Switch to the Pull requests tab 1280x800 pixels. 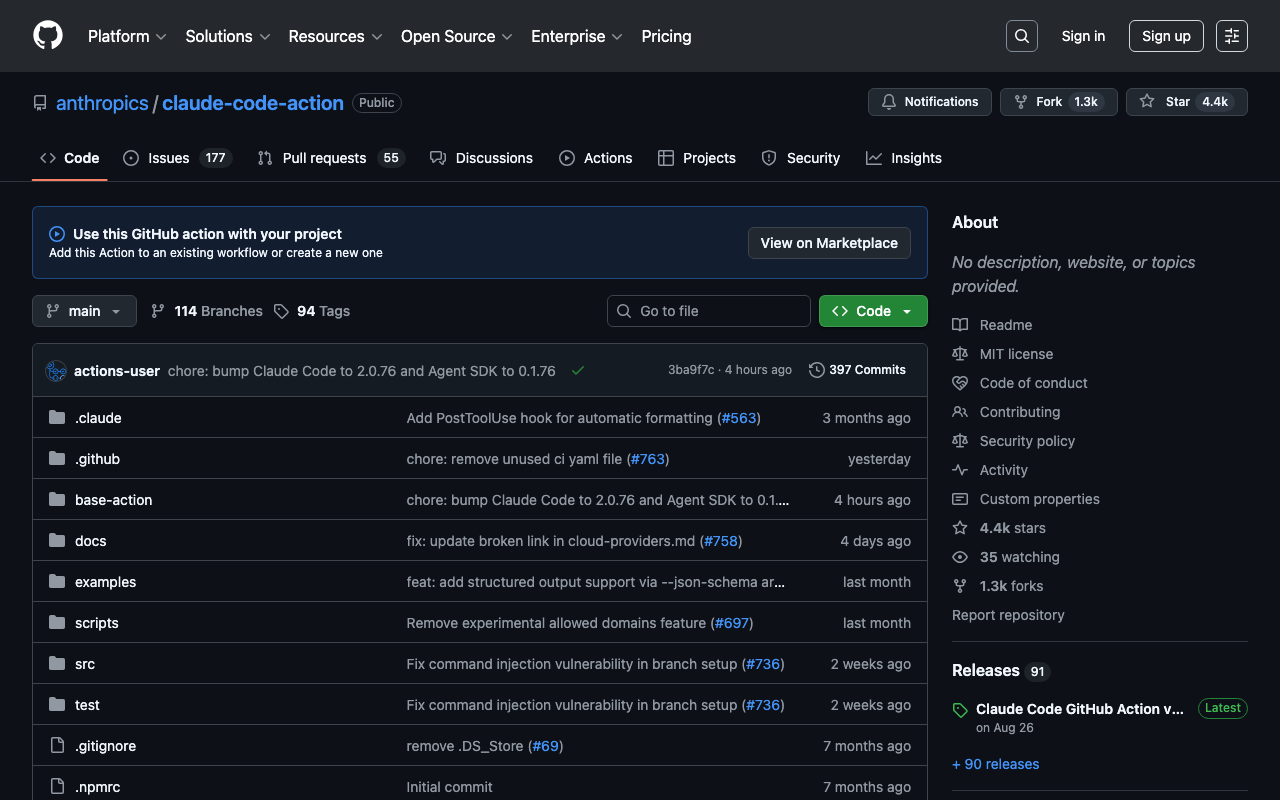[330, 158]
